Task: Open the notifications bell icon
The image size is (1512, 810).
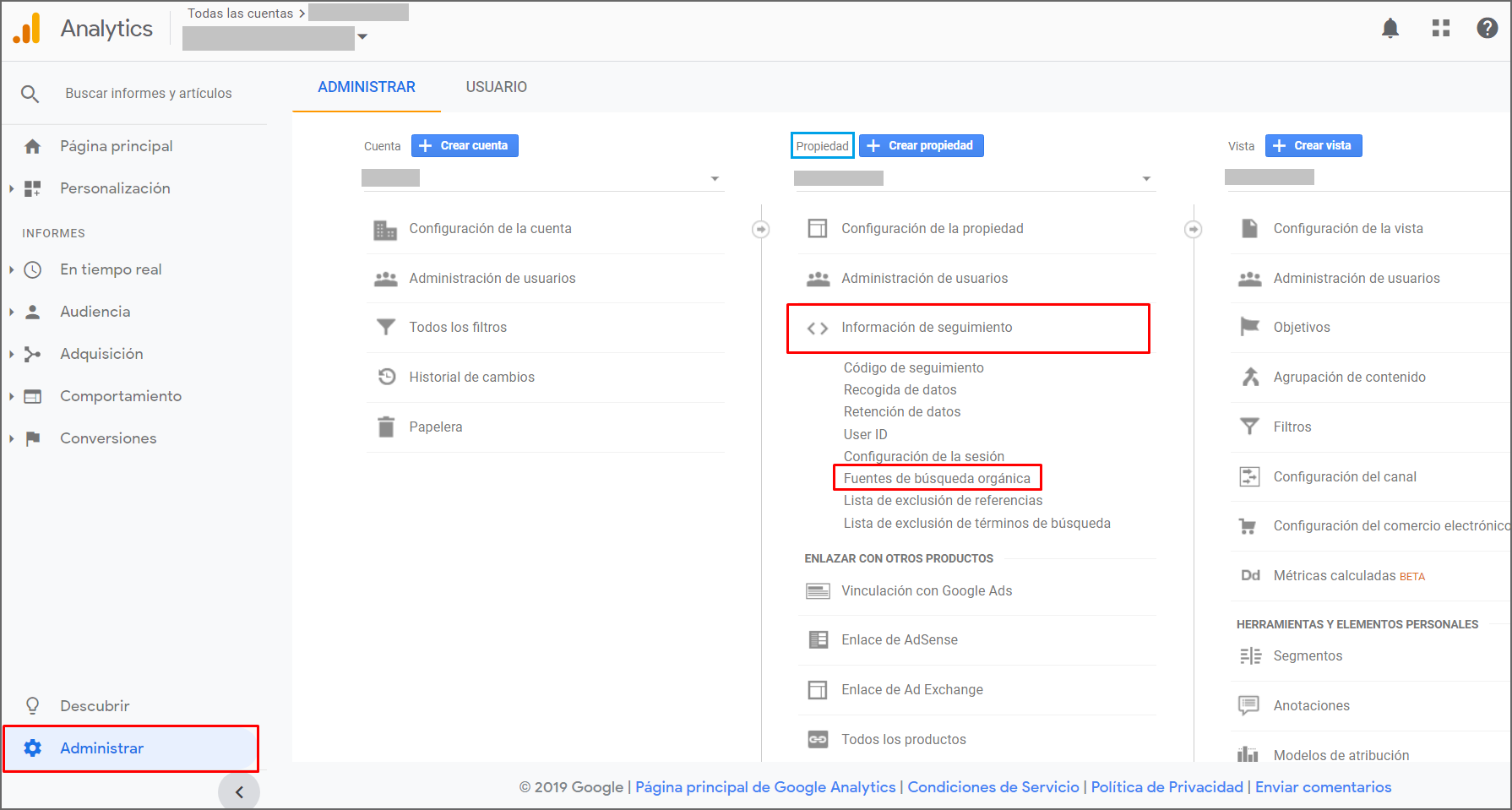Action: tap(1390, 29)
